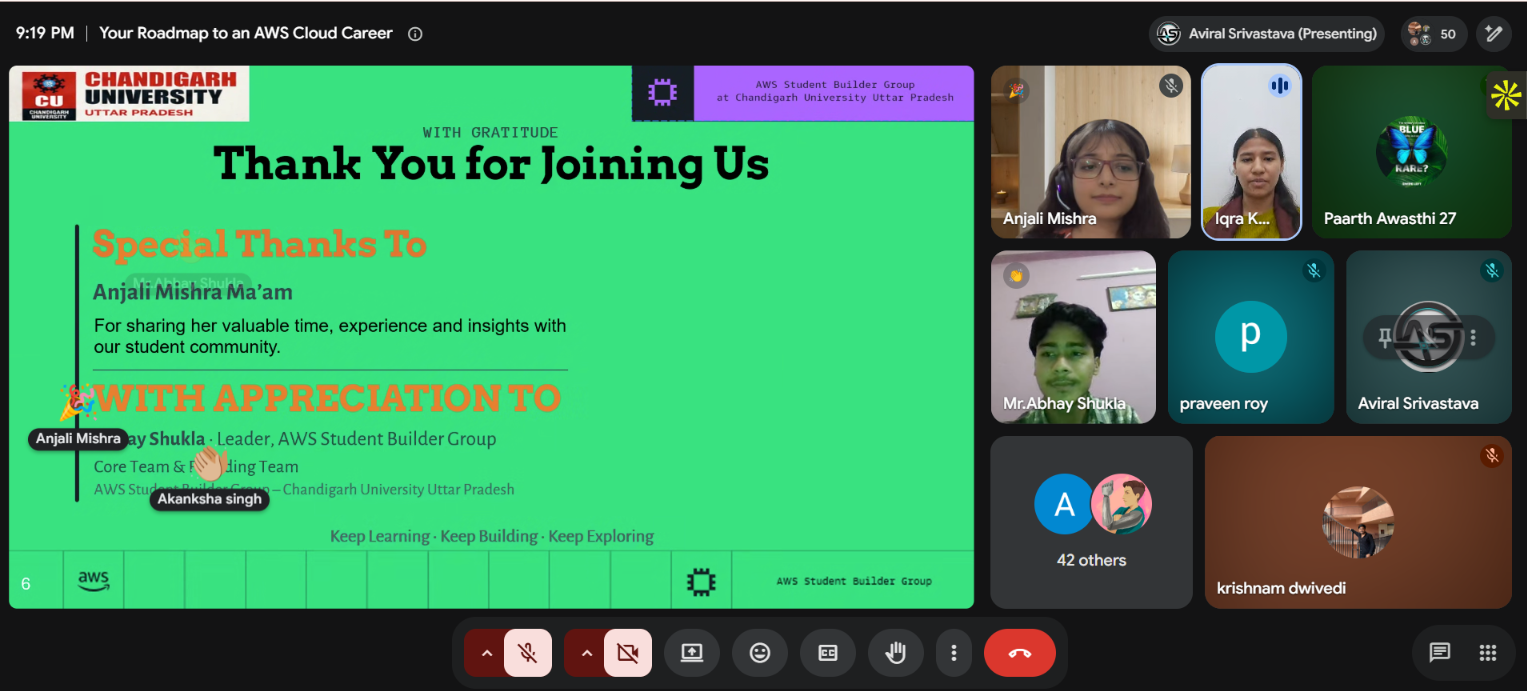Click the pencil sparkle icon beside people count

pyautogui.click(x=1494, y=34)
